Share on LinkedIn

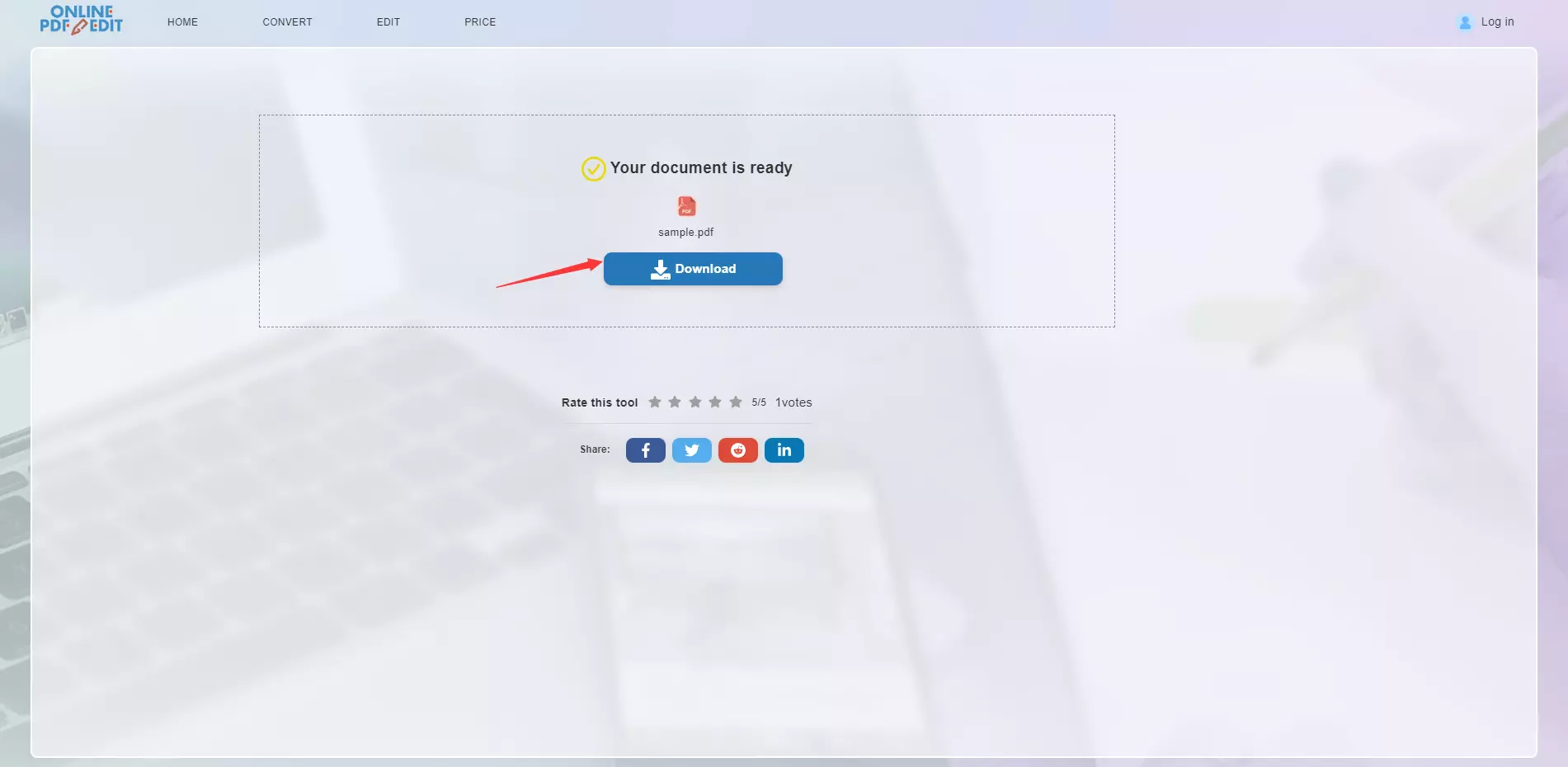[784, 450]
